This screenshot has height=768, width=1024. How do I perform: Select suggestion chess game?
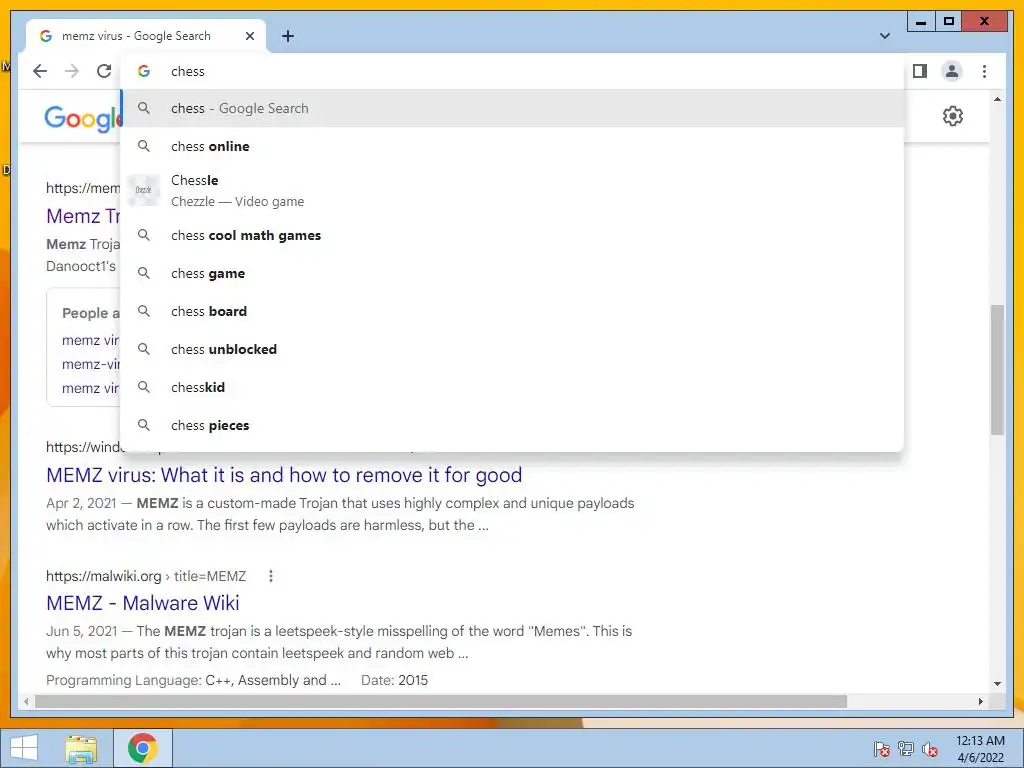pyautogui.click(x=513, y=273)
